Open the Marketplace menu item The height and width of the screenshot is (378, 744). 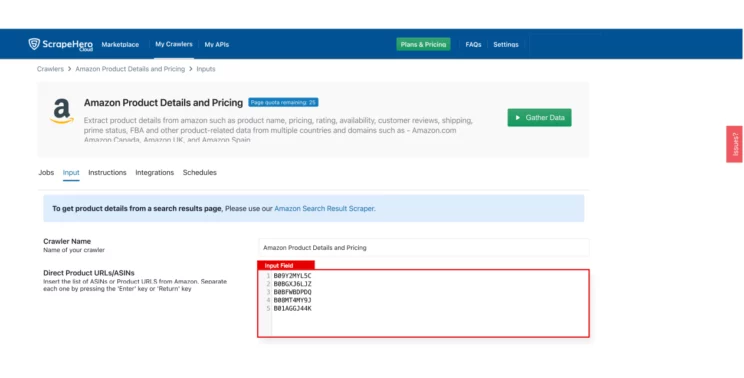point(120,45)
